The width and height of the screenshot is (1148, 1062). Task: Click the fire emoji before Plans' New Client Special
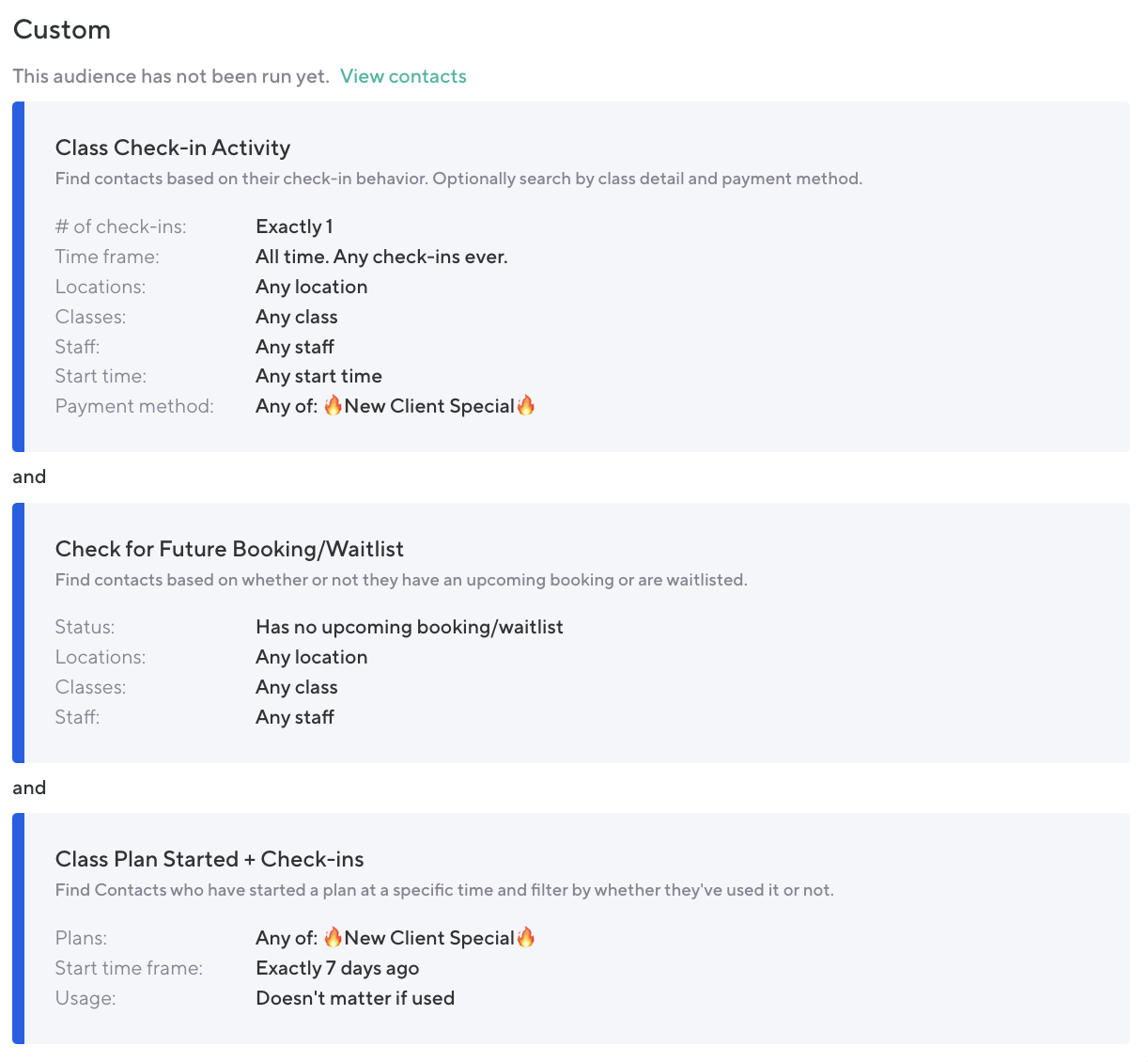click(x=333, y=937)
